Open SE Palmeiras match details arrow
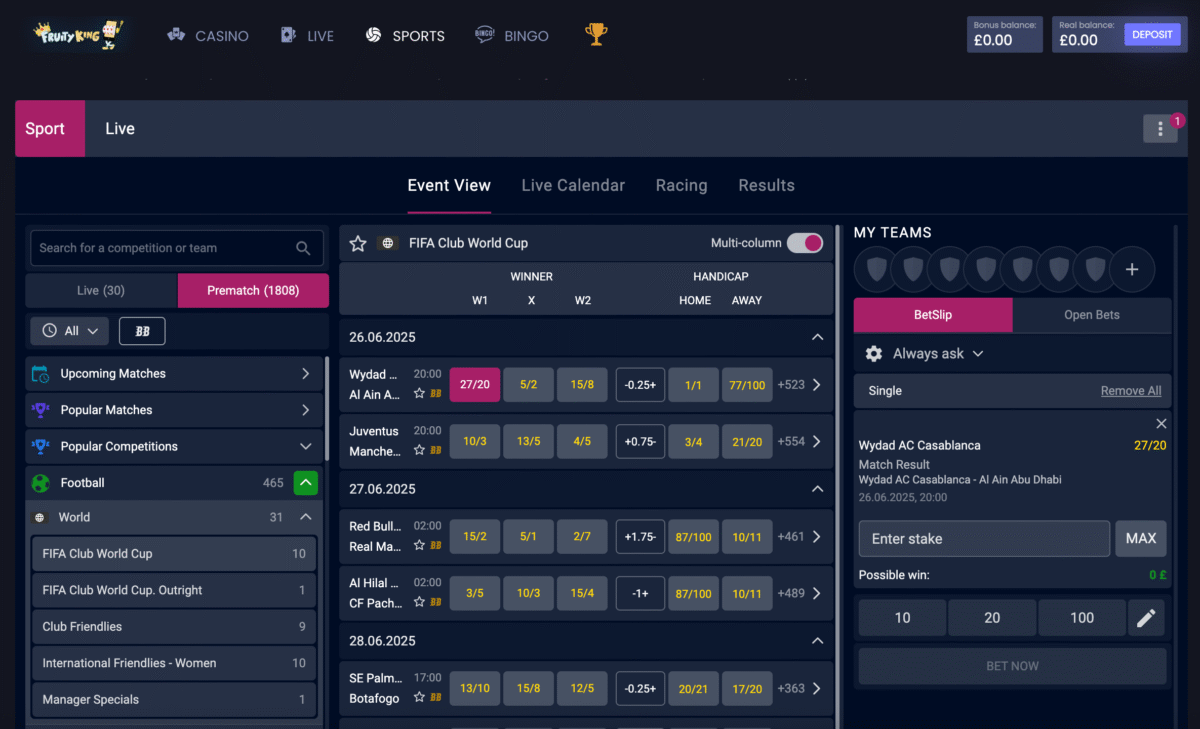The height and width of the screenshot is (729, 1200). click(x=817, y=688)
